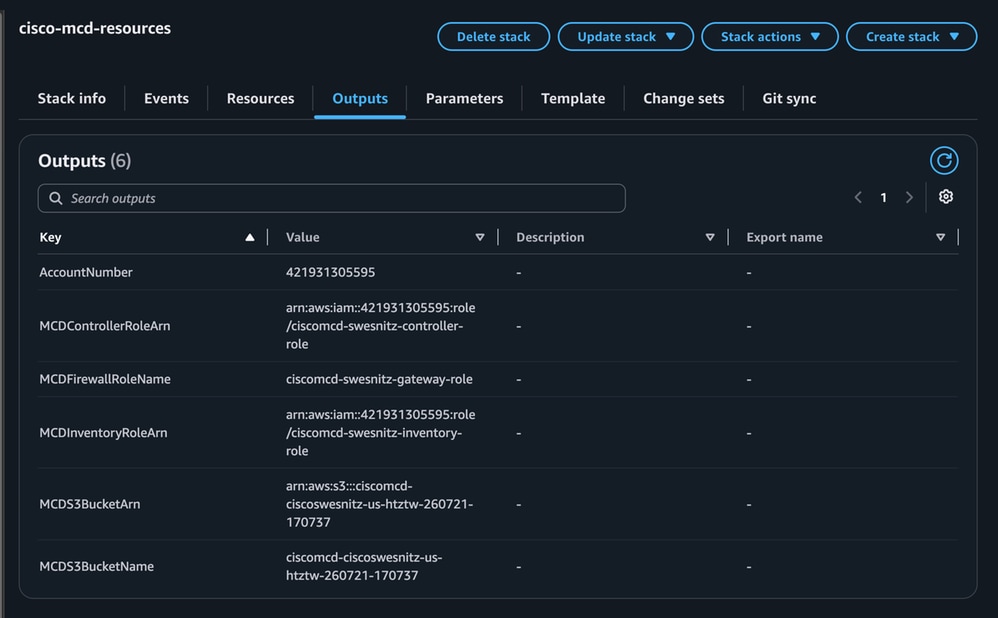
Task: Open the Change sets tab
Action: [684, 99]
